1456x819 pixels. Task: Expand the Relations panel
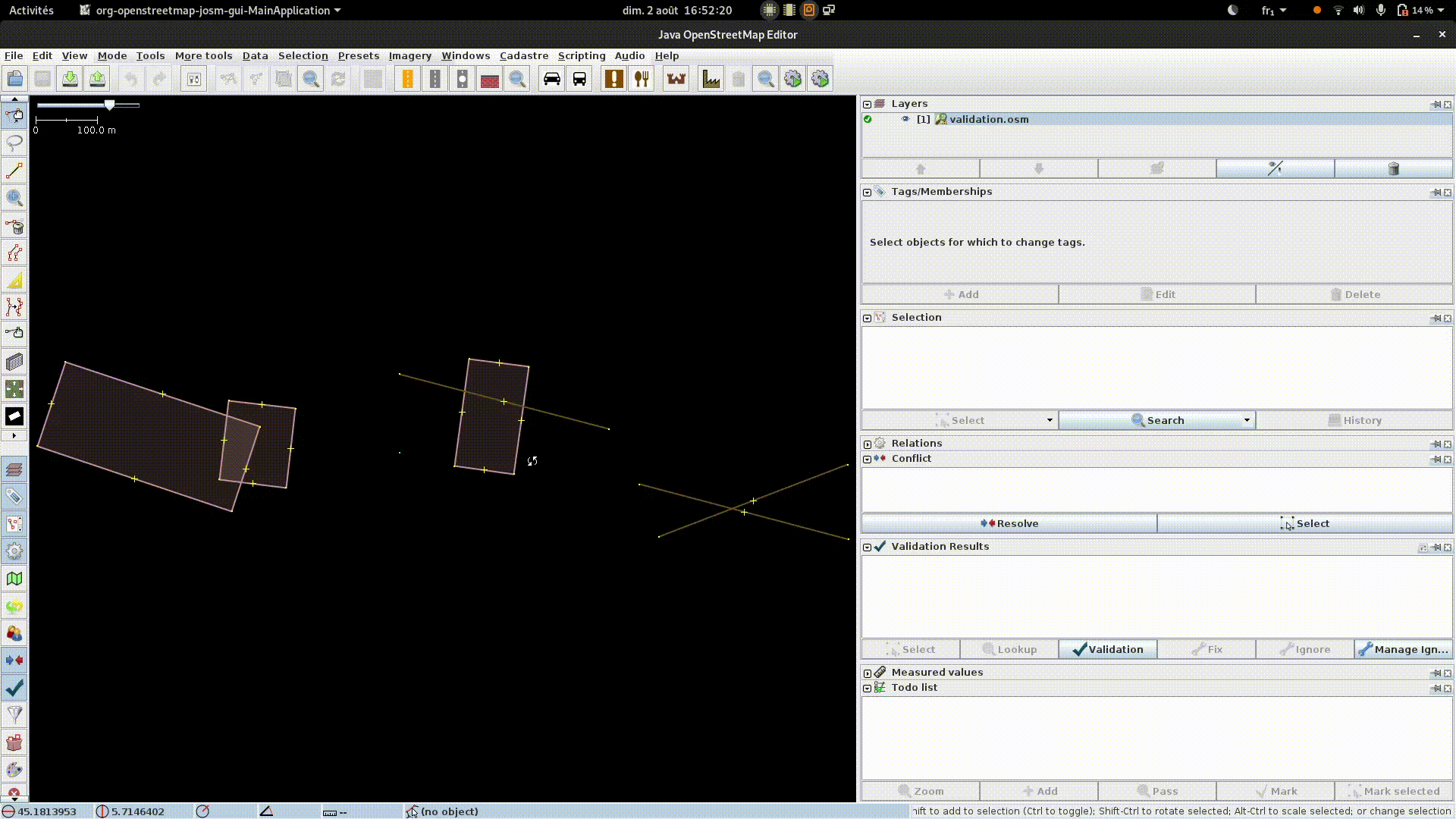click(x=867, y=444)
